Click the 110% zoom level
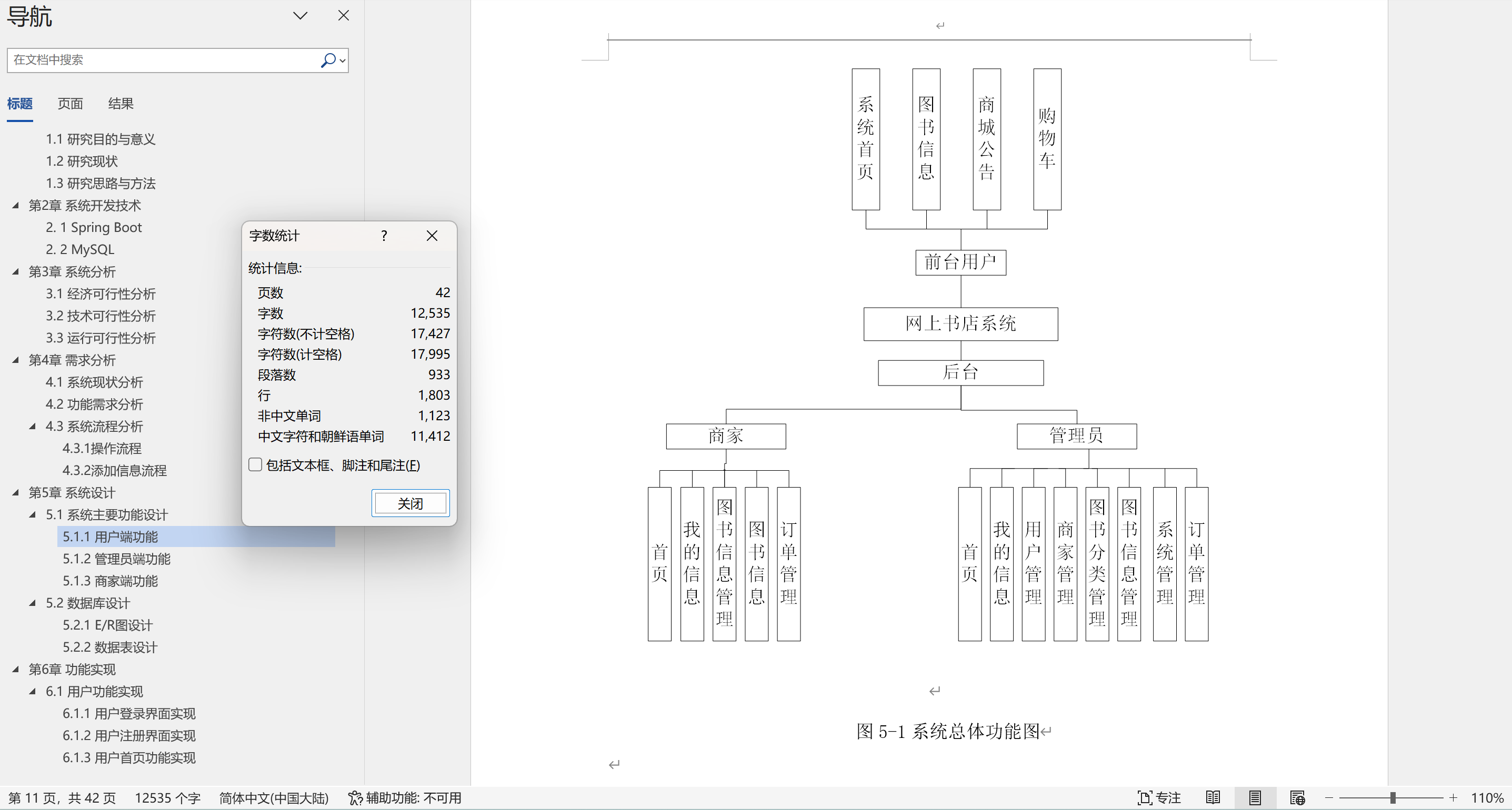 pos(1486,798)
